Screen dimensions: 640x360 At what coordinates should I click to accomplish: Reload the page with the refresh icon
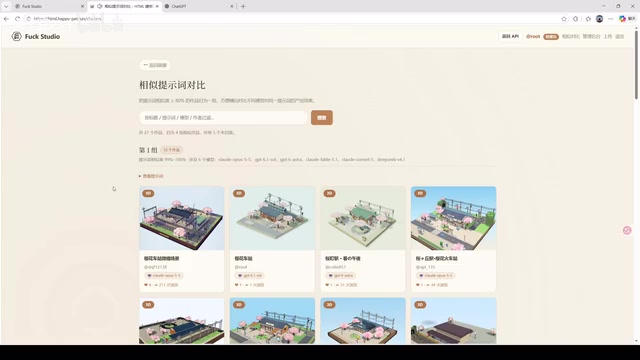click(17, 19)
